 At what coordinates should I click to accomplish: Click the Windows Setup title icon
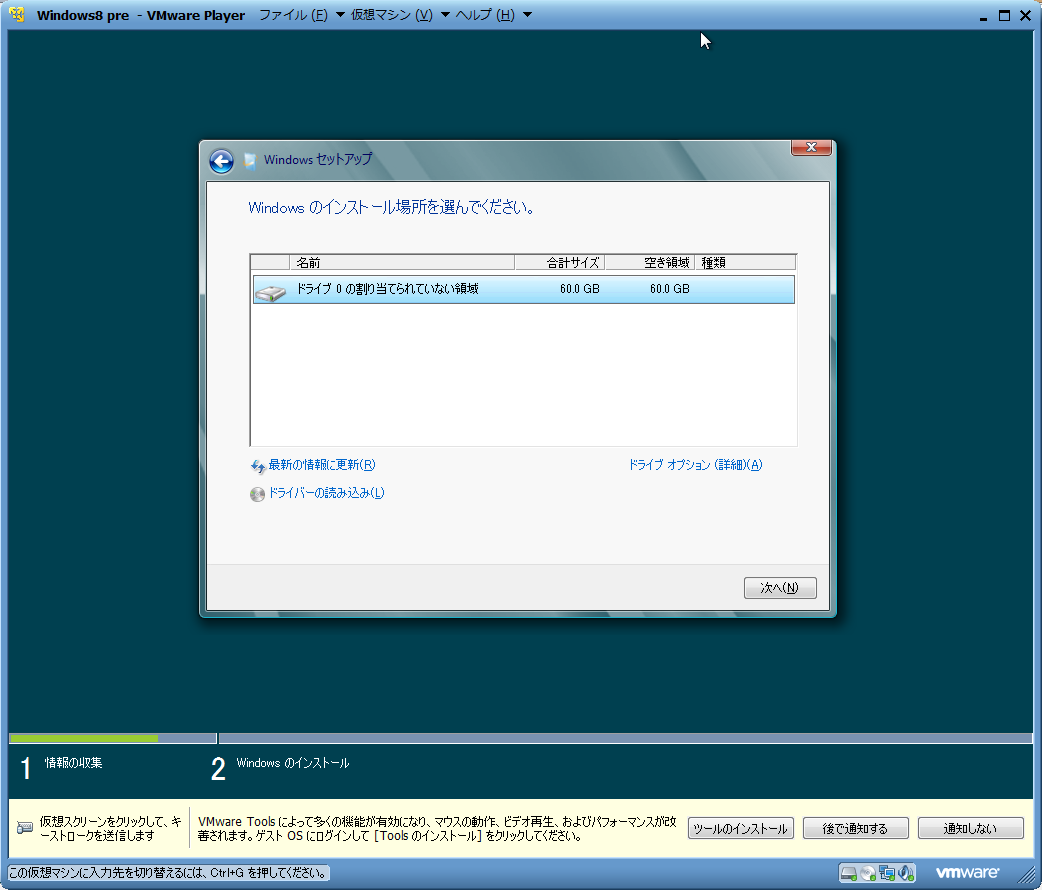pyautogui.click(x=250, y=161)
